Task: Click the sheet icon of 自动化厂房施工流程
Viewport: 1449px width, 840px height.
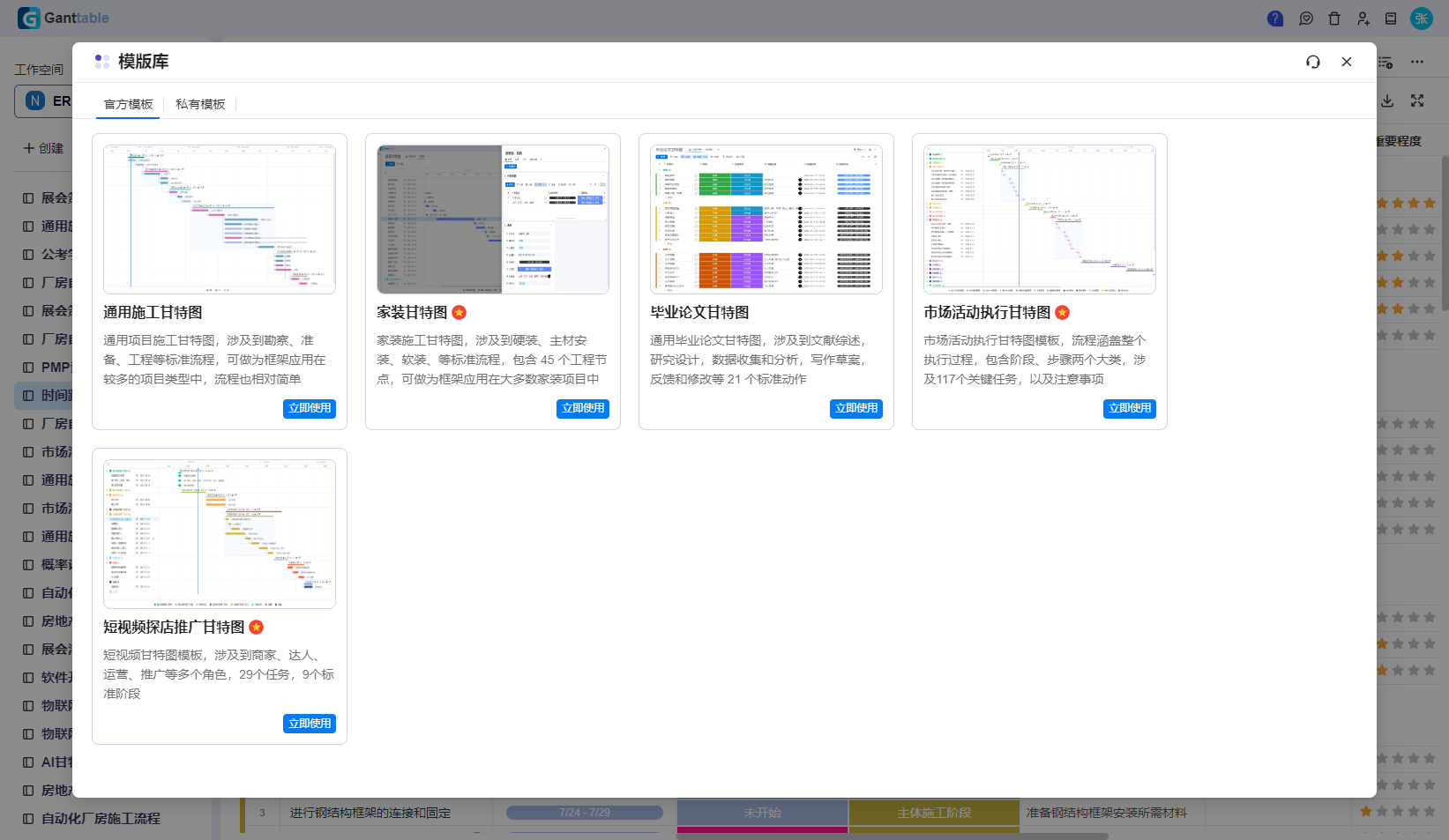Action: click(28, 819)
